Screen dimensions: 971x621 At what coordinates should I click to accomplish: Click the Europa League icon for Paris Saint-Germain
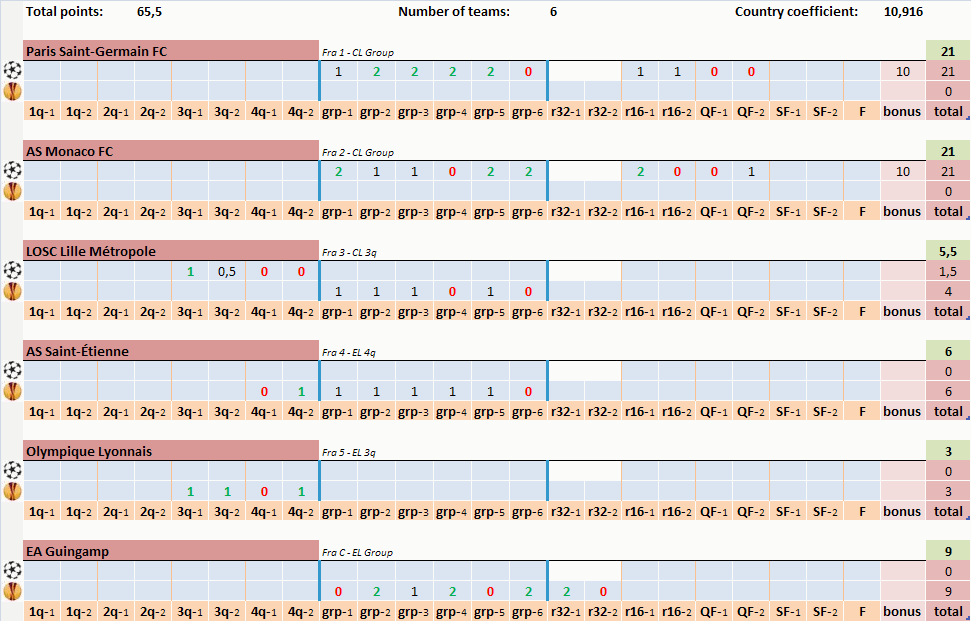point(12,91)
